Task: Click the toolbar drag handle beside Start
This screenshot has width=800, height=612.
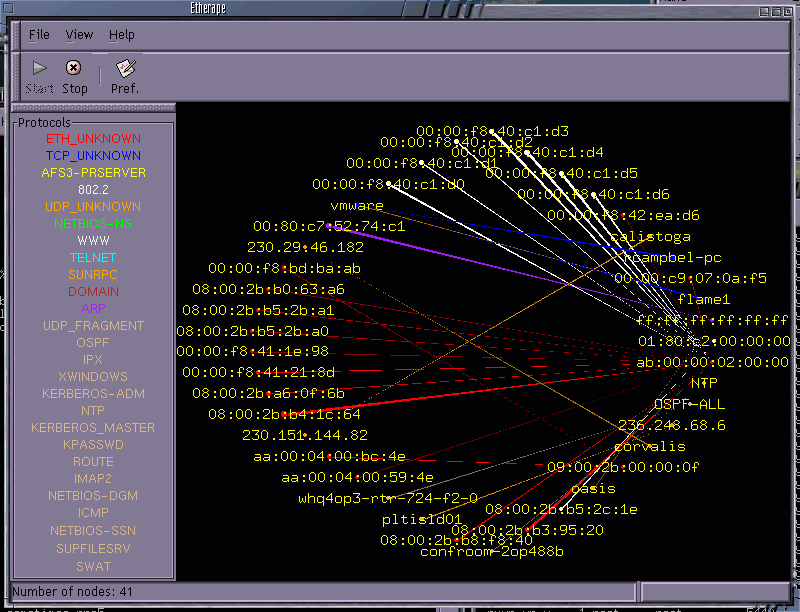Action: pos(16,76)
